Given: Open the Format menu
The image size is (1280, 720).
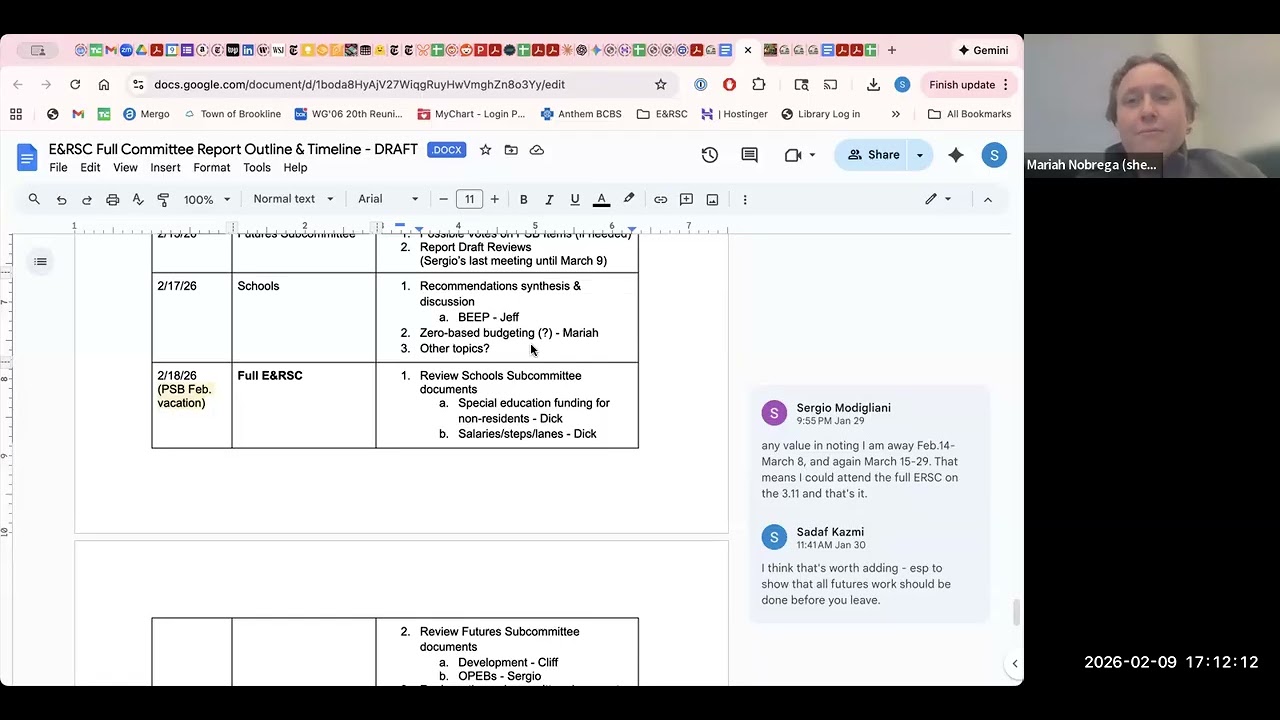Looking at the screenshot, I should [x=212, y=168].
